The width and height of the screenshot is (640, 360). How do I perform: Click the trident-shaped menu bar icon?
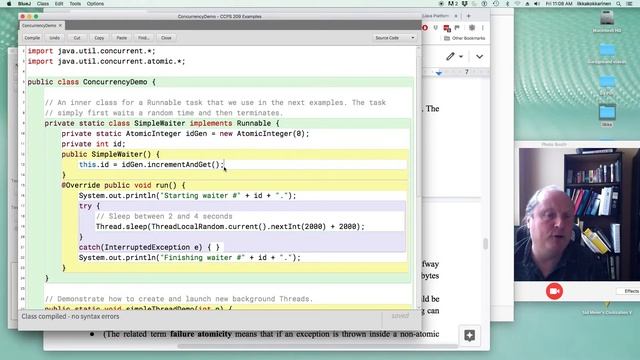click(464, 4)
